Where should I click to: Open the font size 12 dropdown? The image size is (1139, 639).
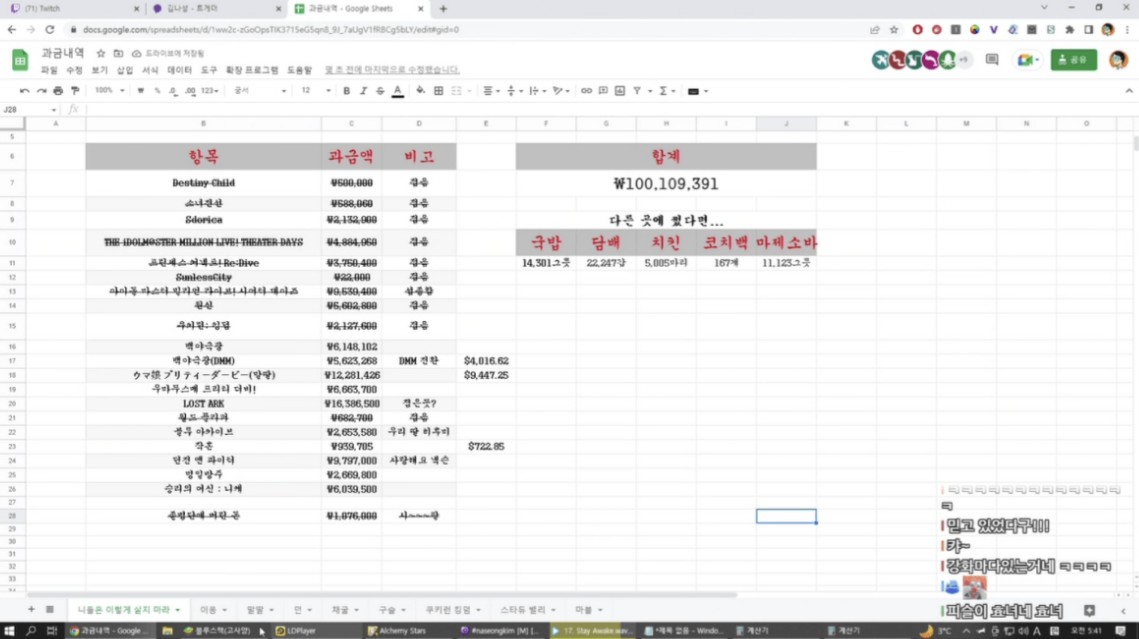coord(313,91)
